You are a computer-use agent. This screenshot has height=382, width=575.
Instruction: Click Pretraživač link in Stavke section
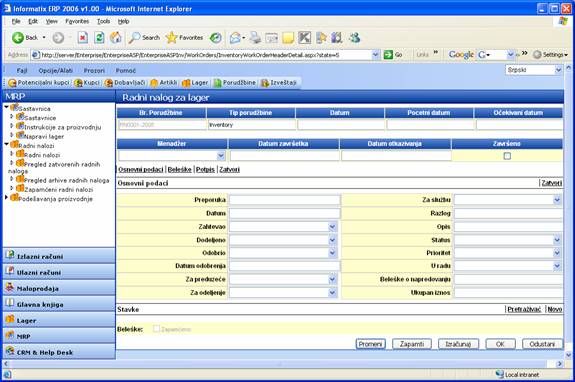[524, 309]
